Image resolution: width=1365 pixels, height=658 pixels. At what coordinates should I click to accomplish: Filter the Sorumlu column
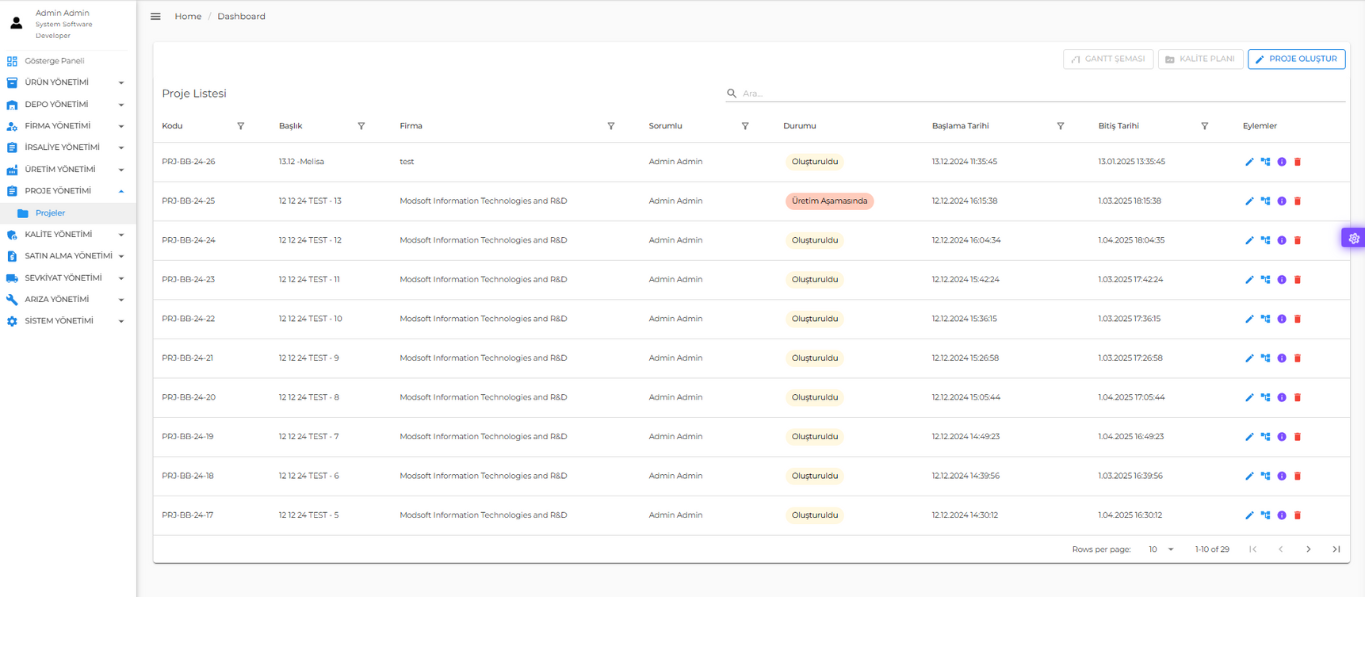click(745, 126)
